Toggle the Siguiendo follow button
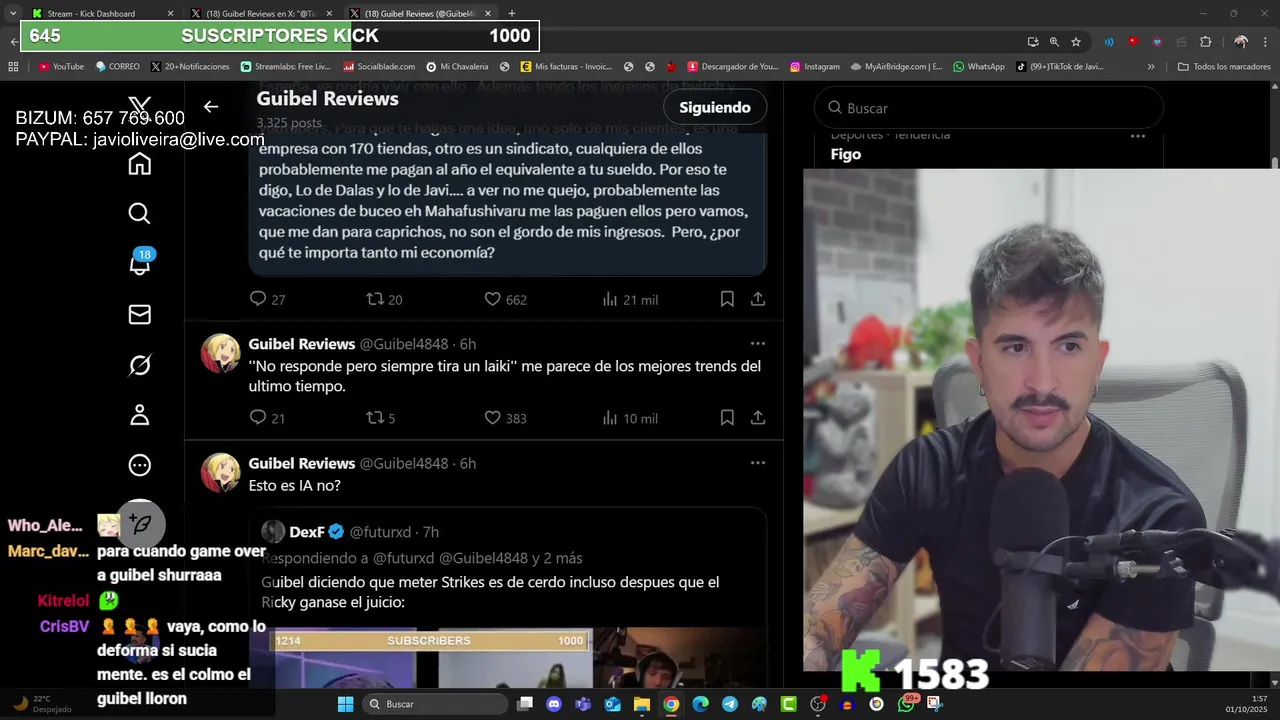Screen dimensions: 1280x720 [x=715, y=107]
